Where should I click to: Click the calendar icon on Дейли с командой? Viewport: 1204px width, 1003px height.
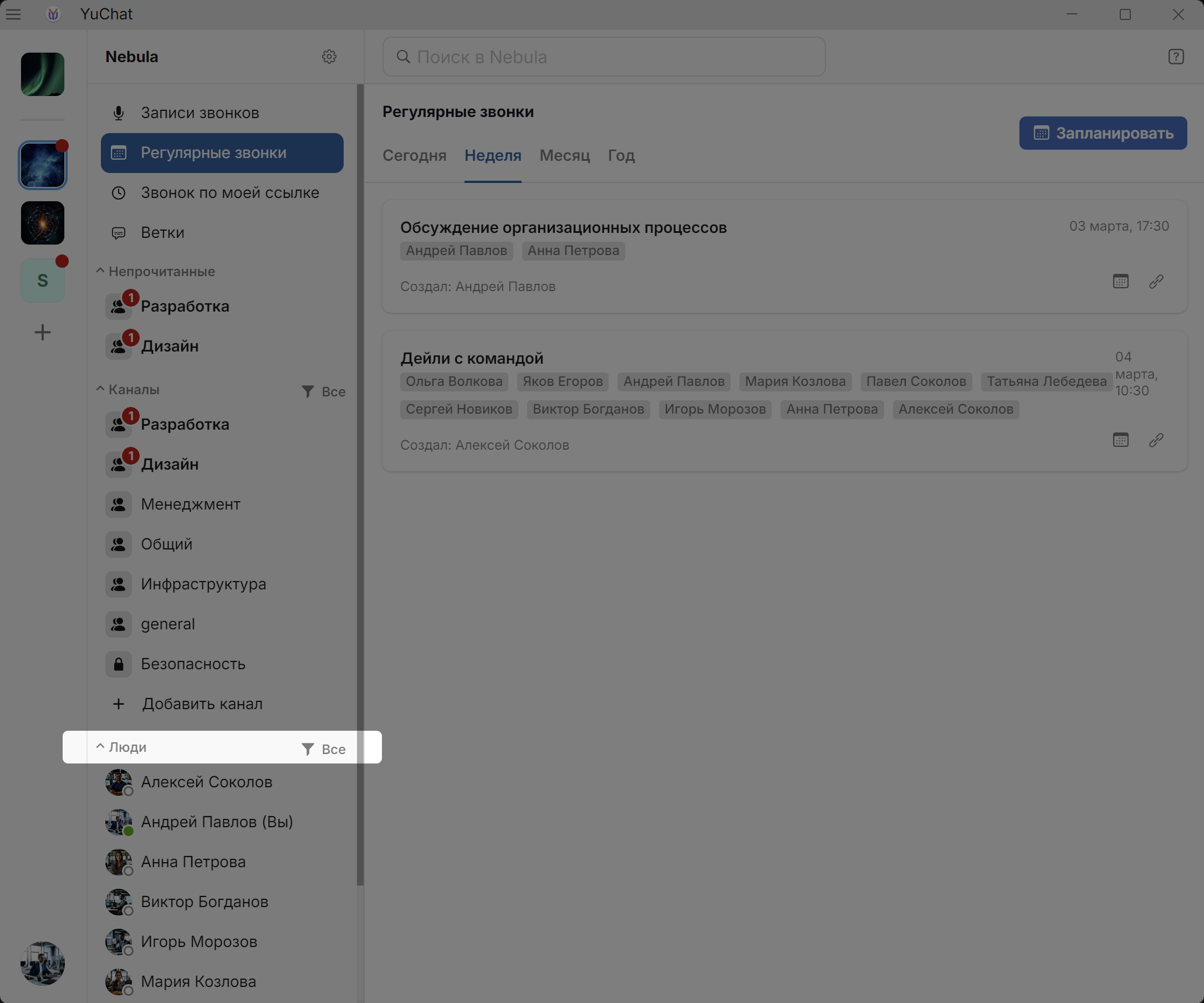(1120, 440)
